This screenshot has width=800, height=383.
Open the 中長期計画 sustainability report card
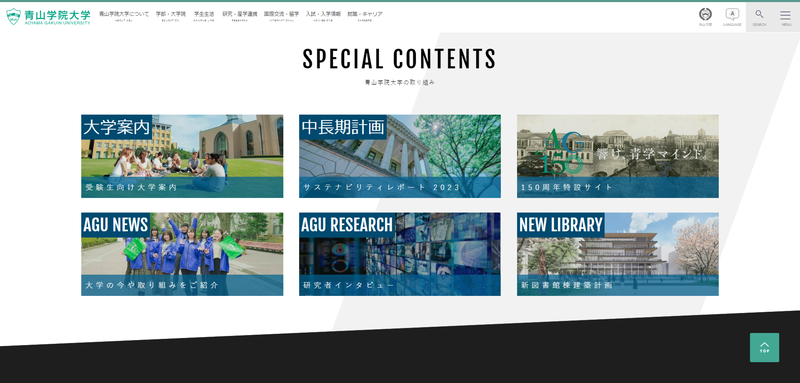(400, 156)
